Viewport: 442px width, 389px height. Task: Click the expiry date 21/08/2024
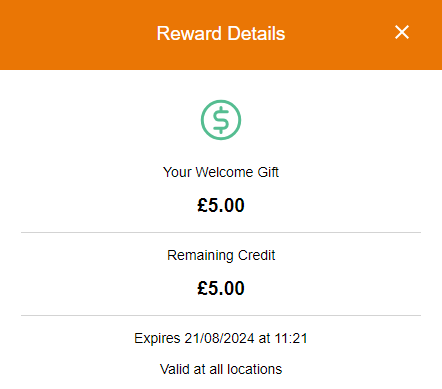[220, 338]
